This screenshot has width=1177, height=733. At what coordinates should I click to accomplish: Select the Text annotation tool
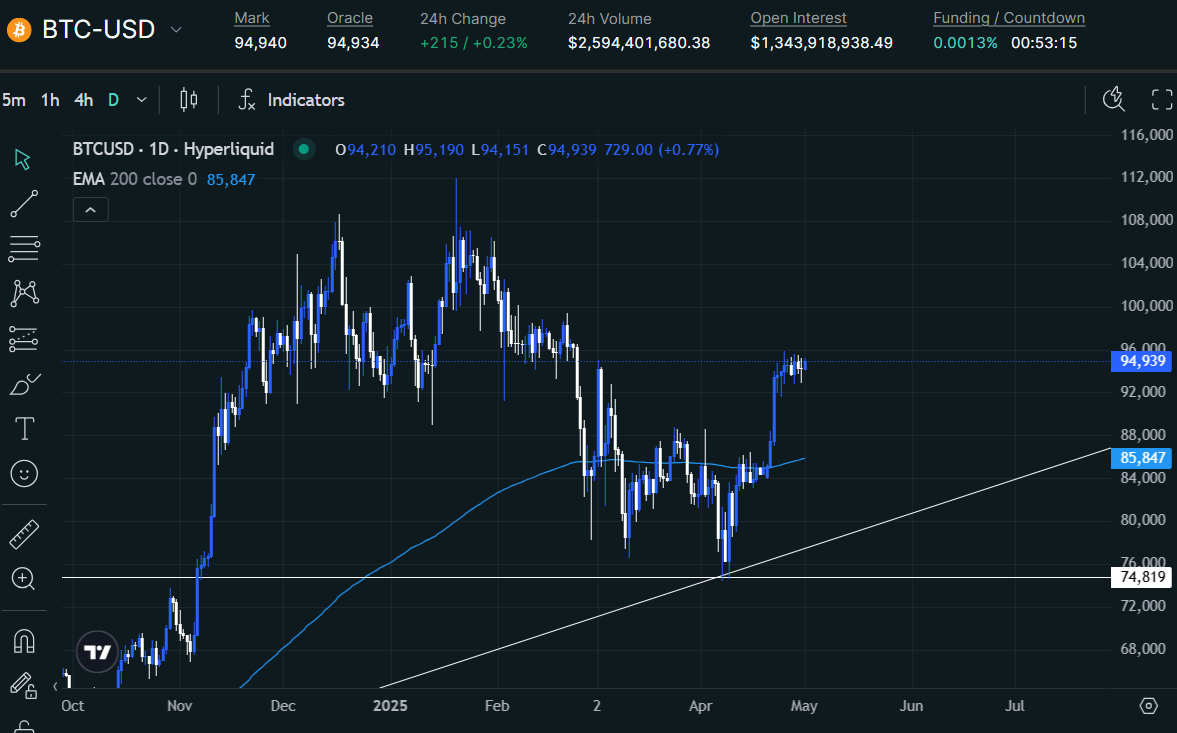click(24, 428)
